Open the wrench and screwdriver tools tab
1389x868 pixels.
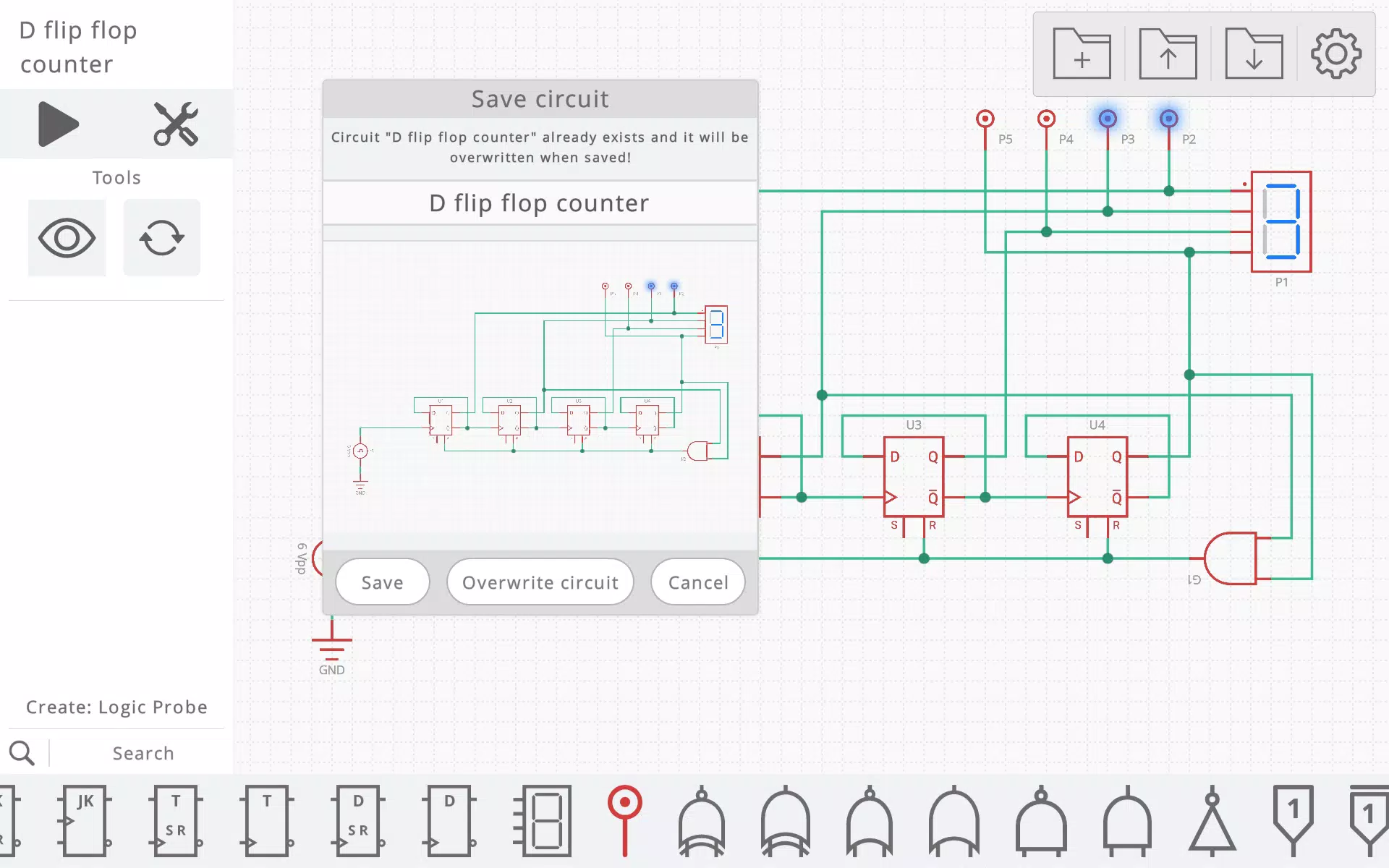[176, 124]
